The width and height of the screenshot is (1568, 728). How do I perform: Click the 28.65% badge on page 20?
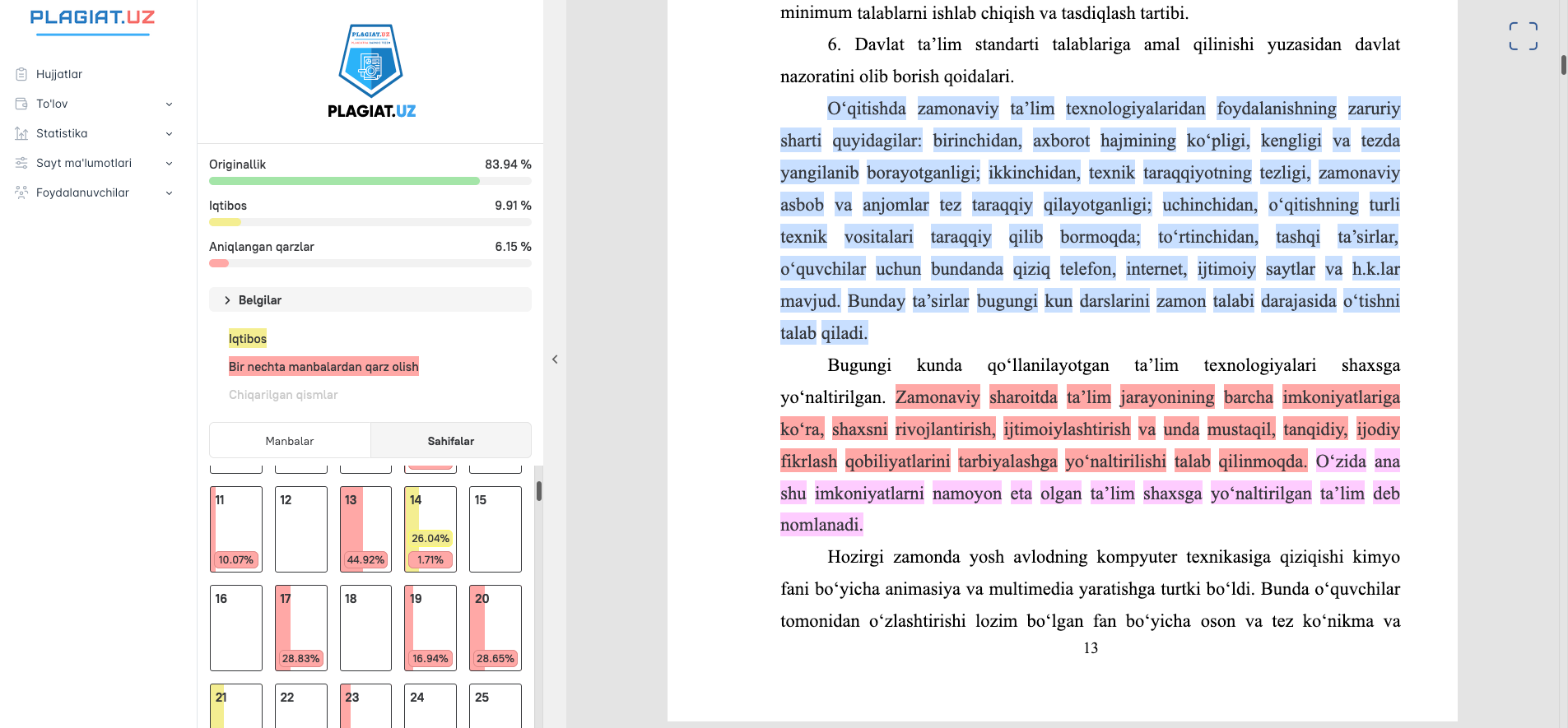click(x=496, y=659)
